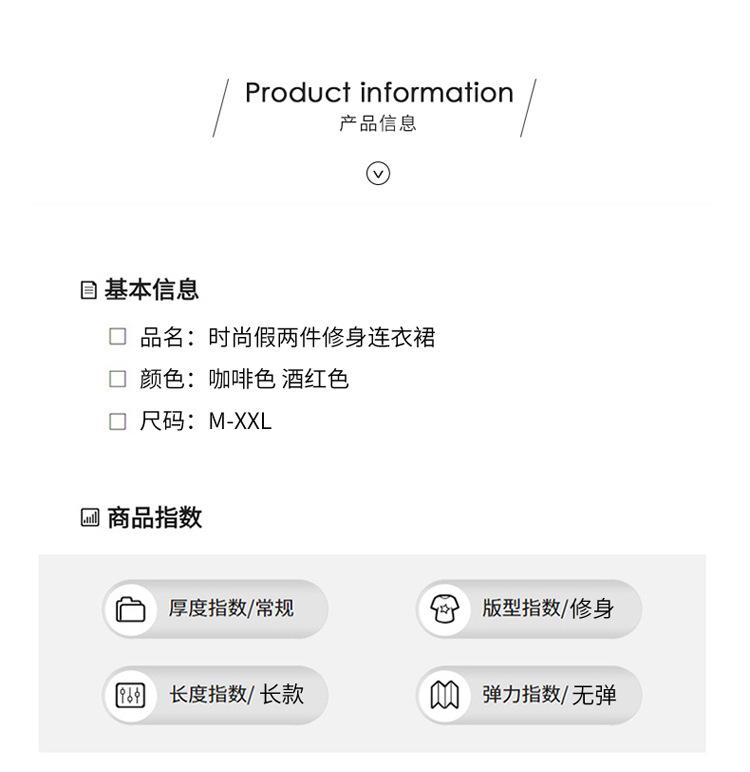Click the Product information heading

[379, 93]
